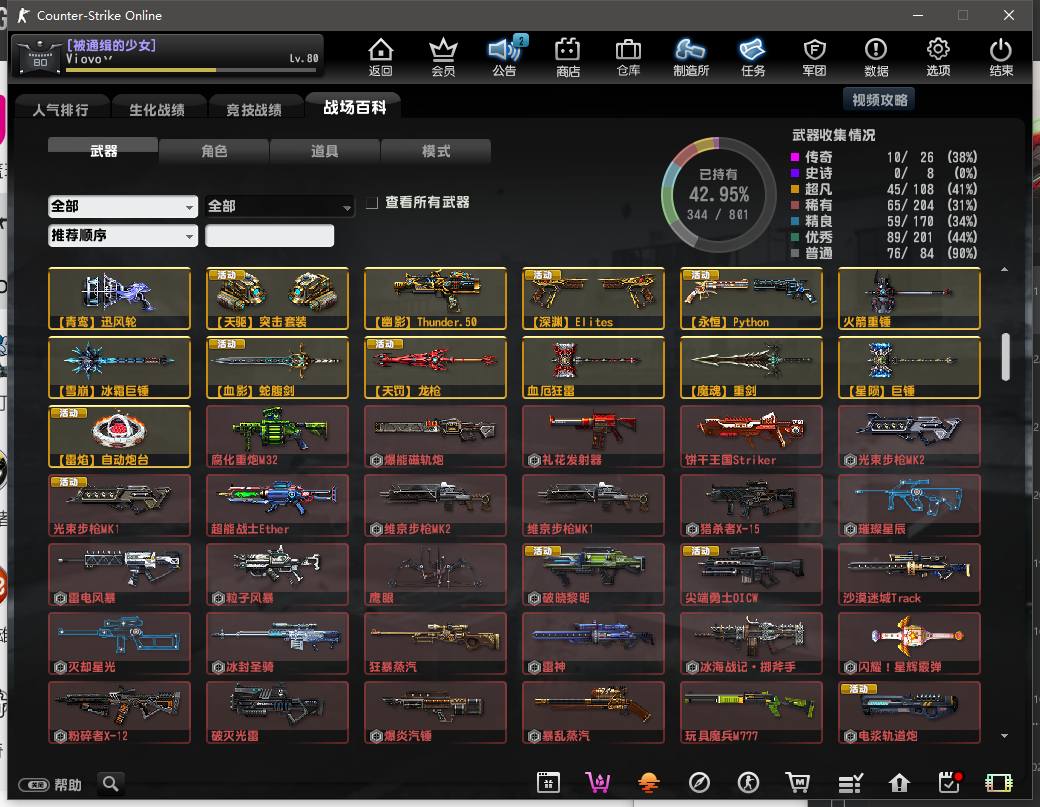Click the colorful film frame icon
Image resolution: width=1040 pixels, height=807 pixels.
click(x=998, y=783)
